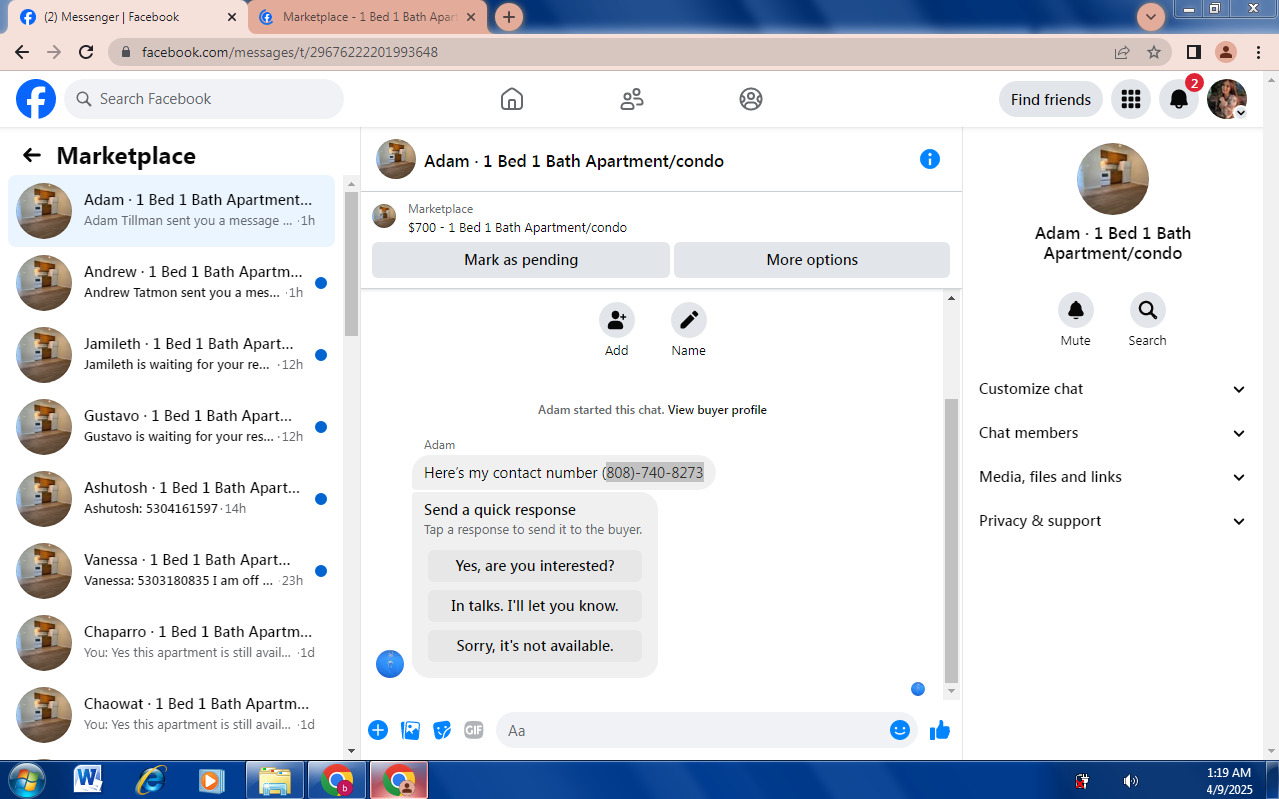The width and height of the screenshot is (1279, 799).
Task: Open Ashutosh's conversation in the list
Action: pos(171,499)
